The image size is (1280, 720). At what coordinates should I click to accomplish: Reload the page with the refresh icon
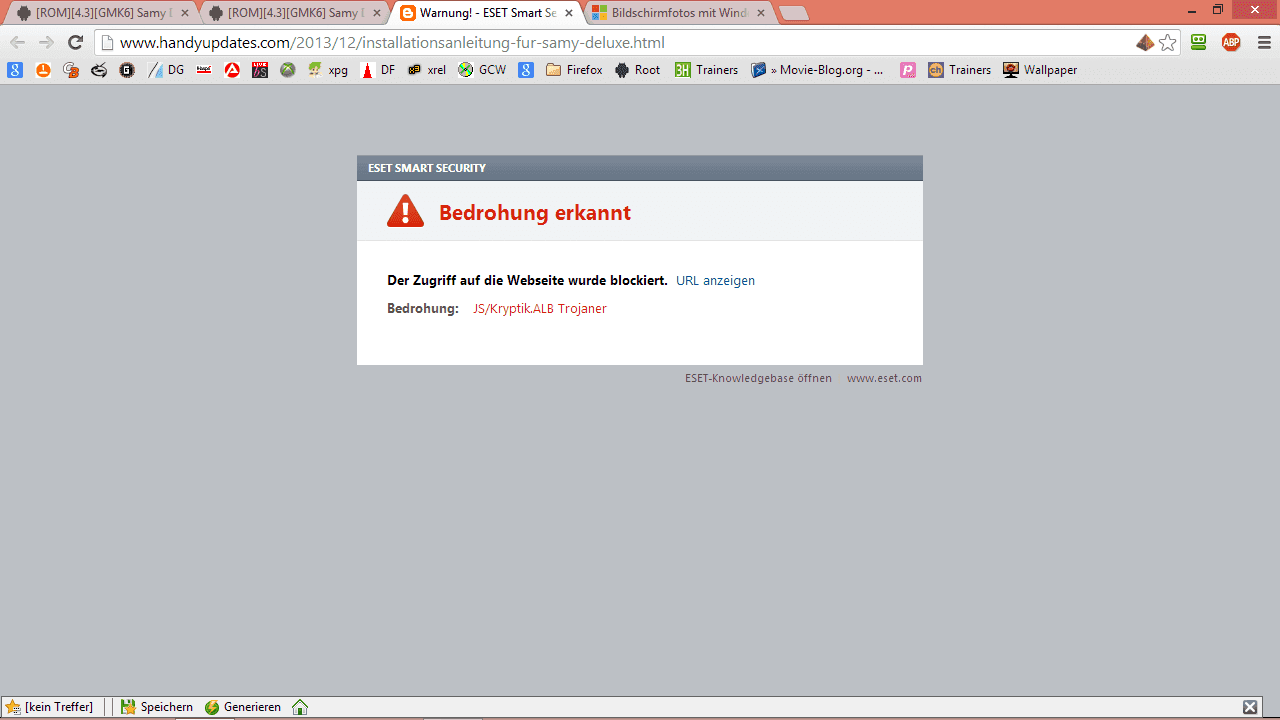point(75,42)
